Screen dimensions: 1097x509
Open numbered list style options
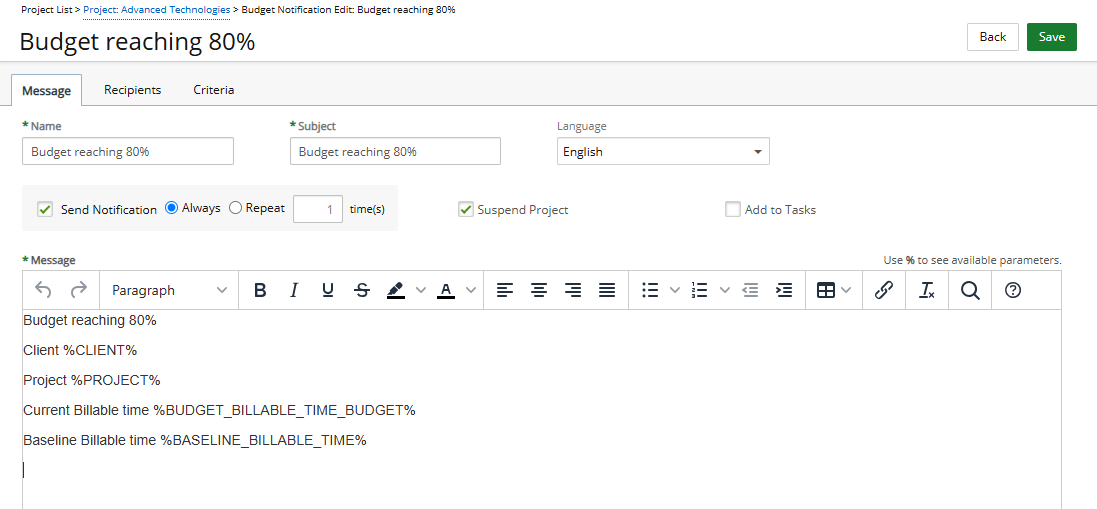[x=725, y=290]
